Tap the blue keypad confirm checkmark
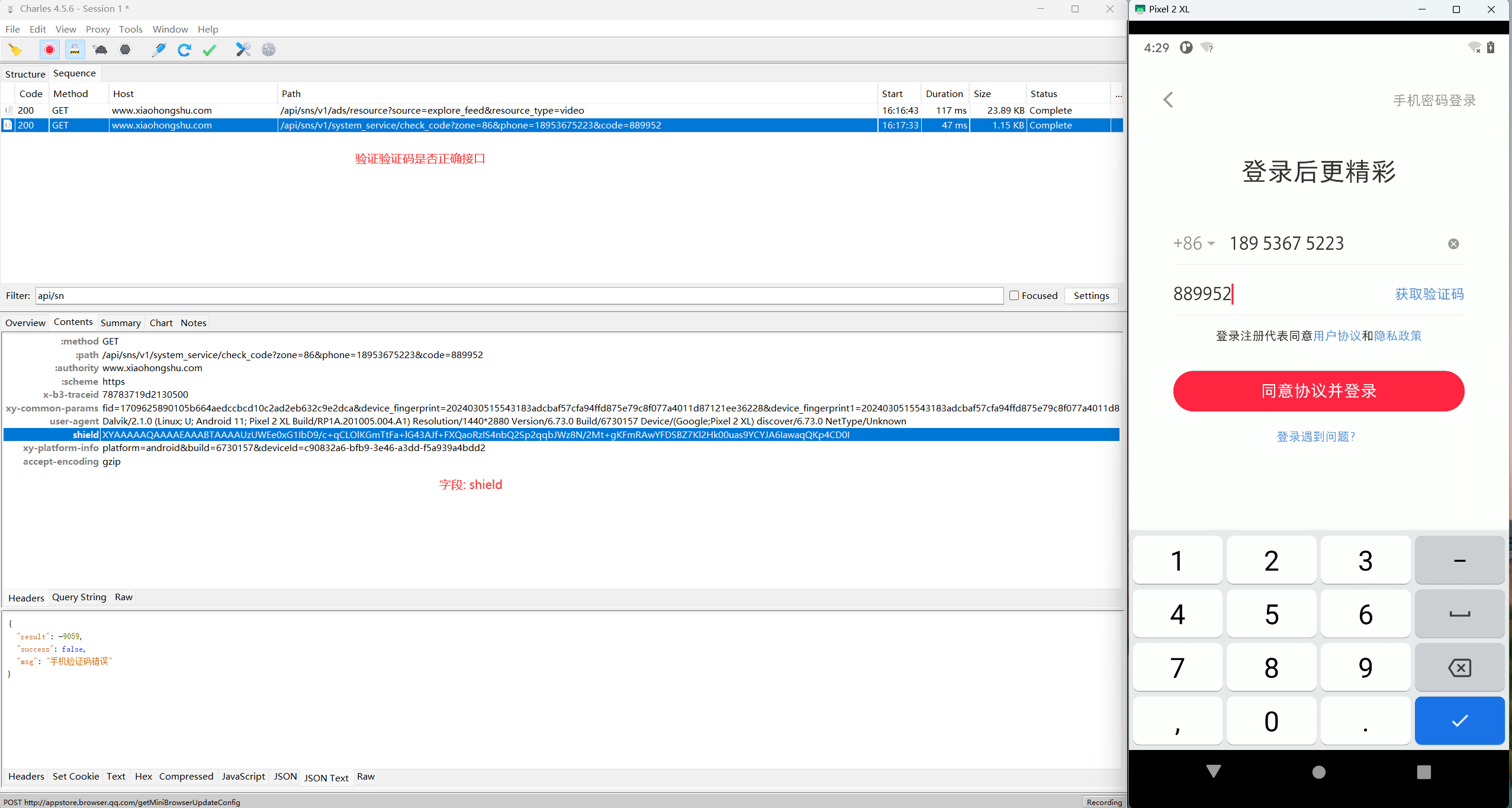The height and width of the screenshot is (808, 1512). pos(1459,720)
